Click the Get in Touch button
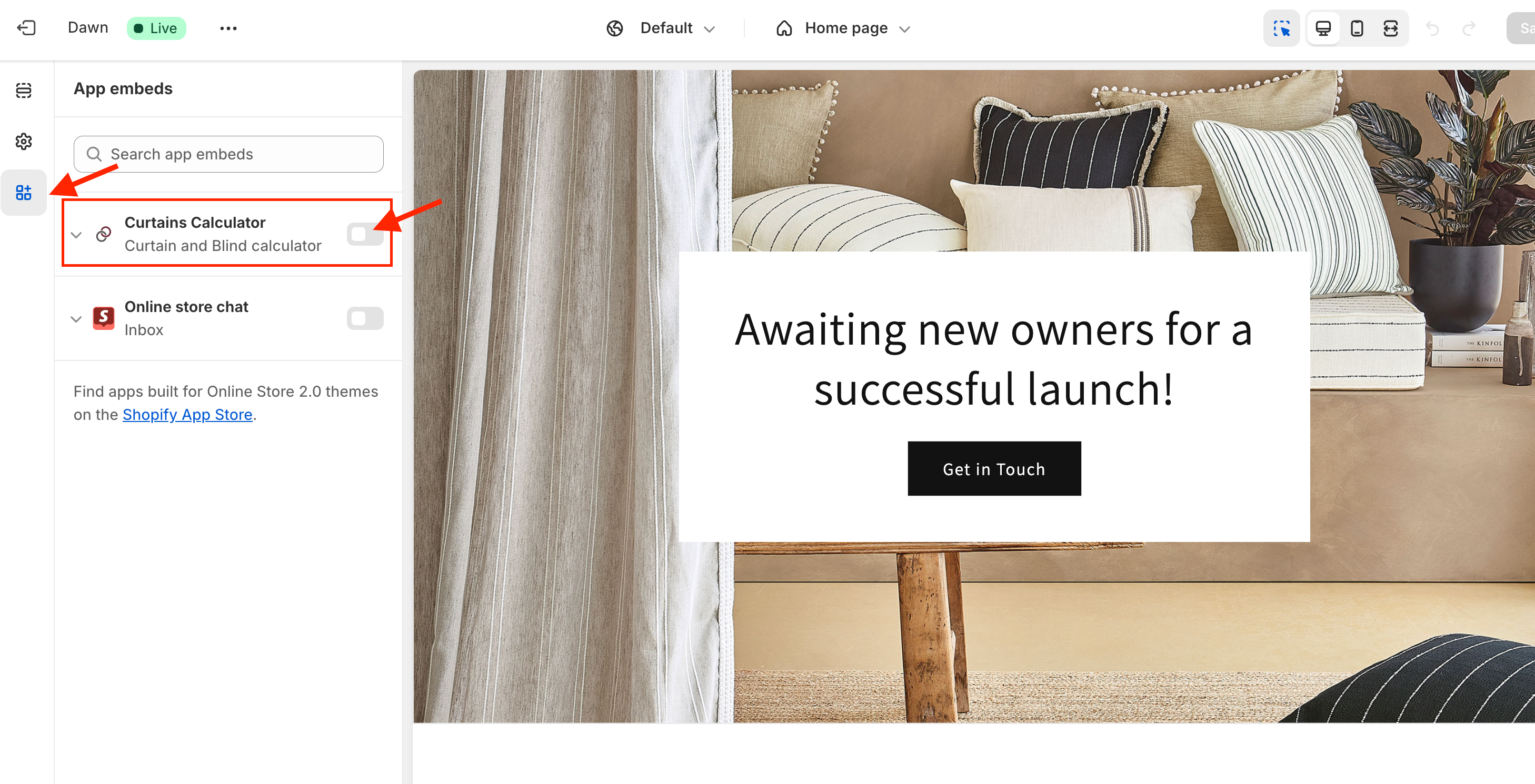This screenshot has height=784, width=1535. coord(993,467)
